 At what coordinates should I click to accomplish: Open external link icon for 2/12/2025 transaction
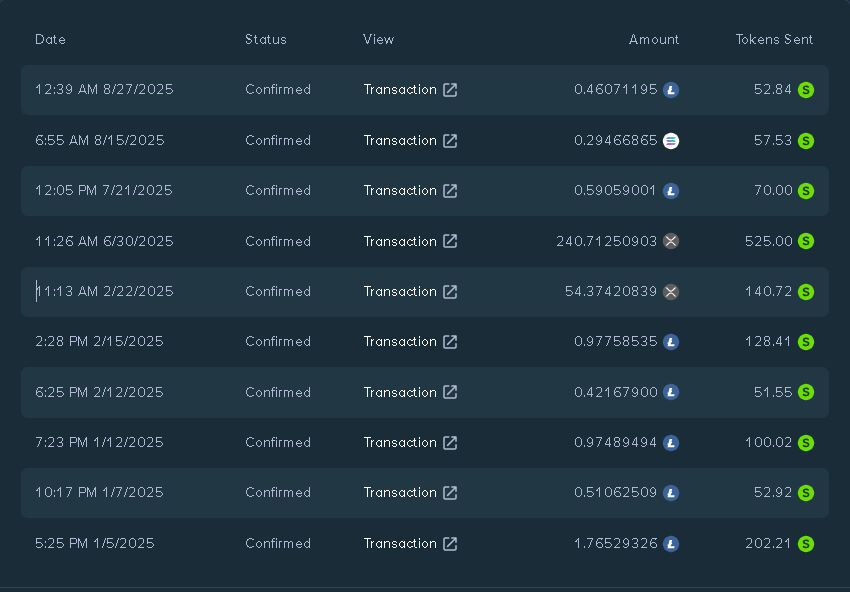[x=450, y=392]
